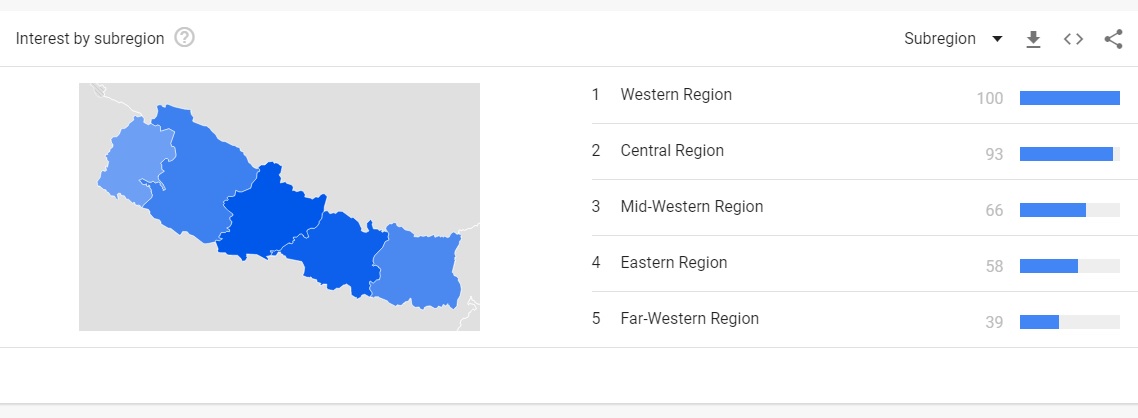
Task: Click the Mid-Western Region interest bar
Action: click(x=1053, y=210)
